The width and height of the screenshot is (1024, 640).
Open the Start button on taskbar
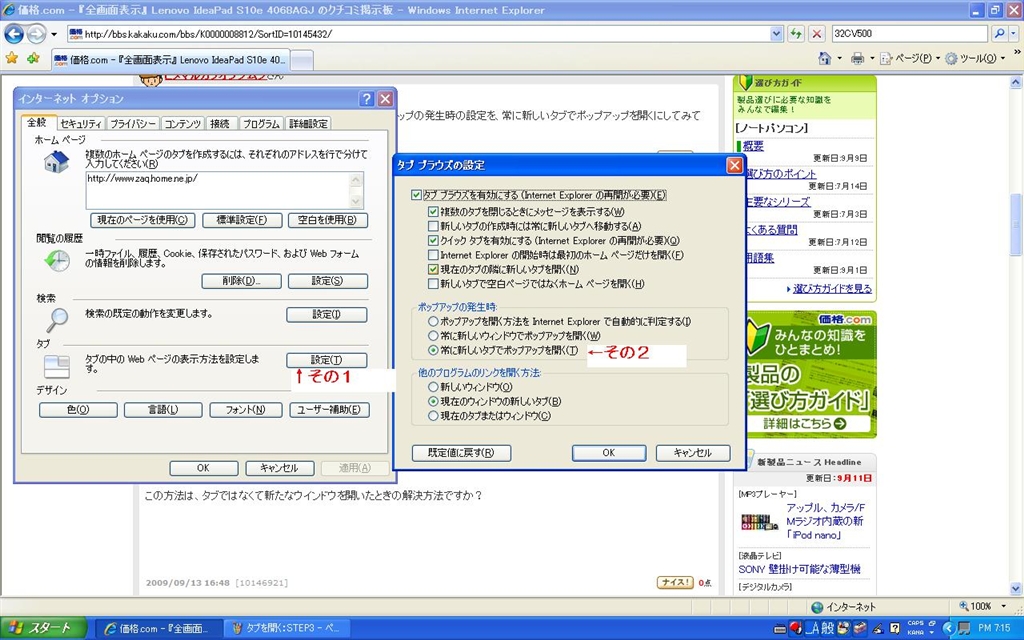click(43, 628)
